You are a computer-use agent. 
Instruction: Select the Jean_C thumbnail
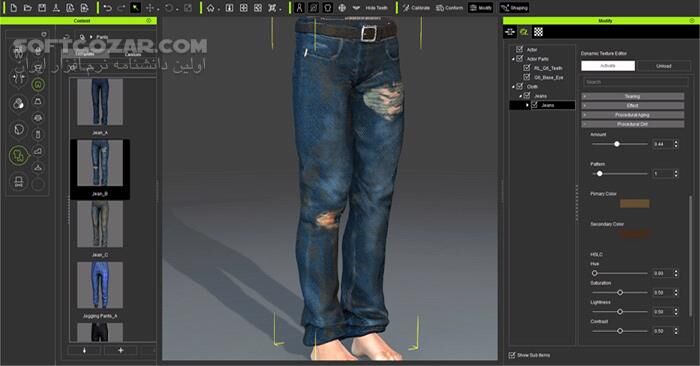100,224
